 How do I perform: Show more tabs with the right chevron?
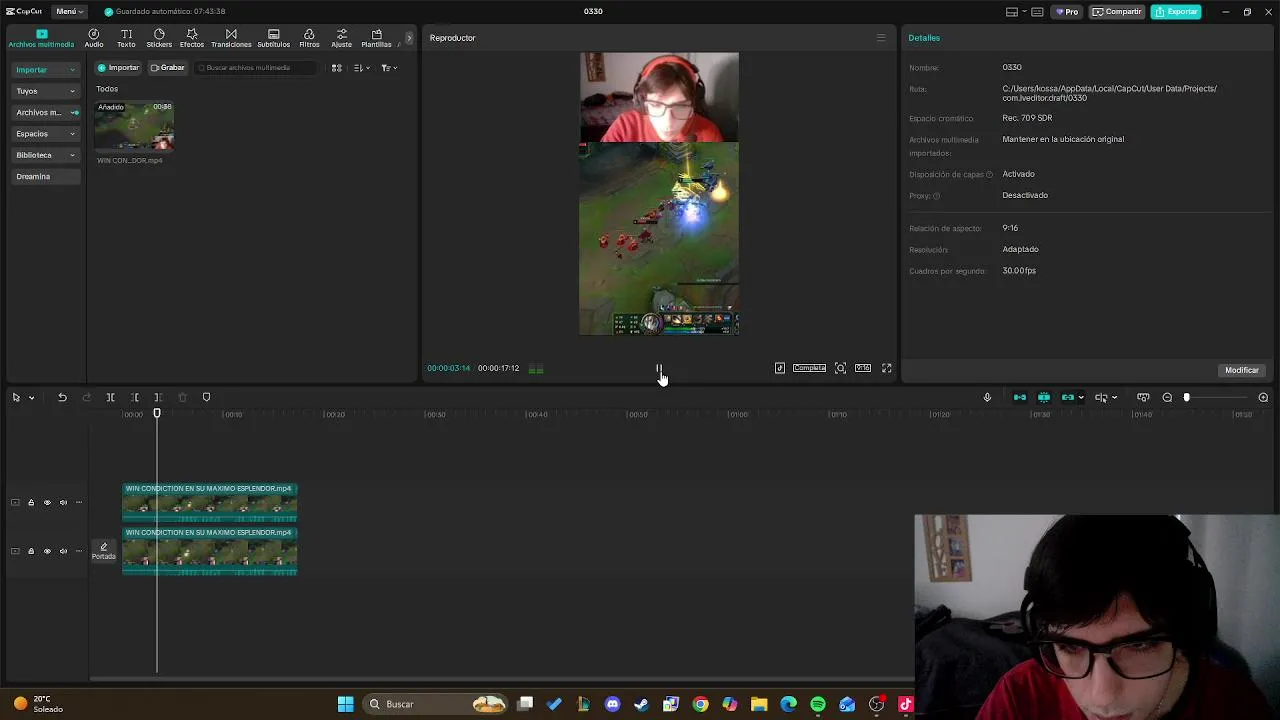pyautogui.click(x=408, y=38)
